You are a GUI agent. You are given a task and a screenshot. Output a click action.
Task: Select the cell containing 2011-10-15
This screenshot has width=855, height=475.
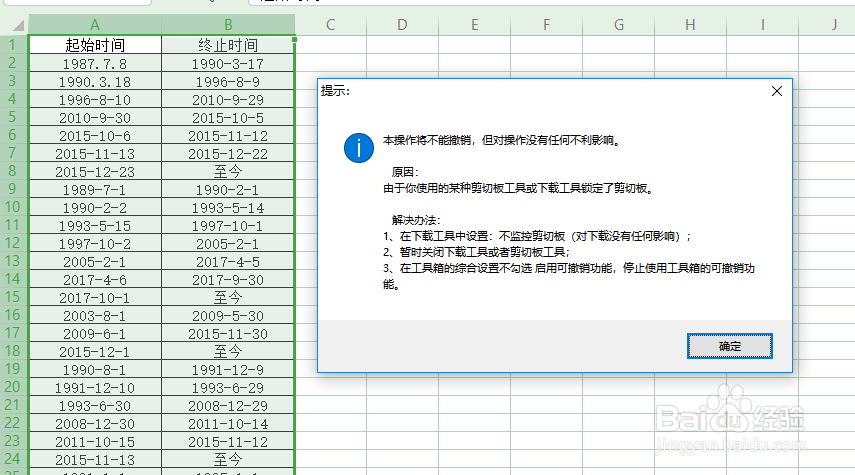click(x=95, y=441)
